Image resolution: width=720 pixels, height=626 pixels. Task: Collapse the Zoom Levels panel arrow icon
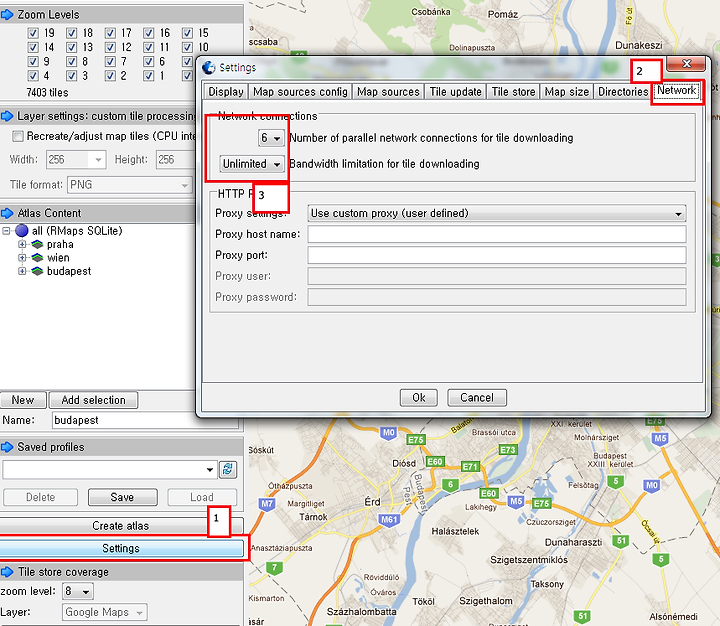7,15
